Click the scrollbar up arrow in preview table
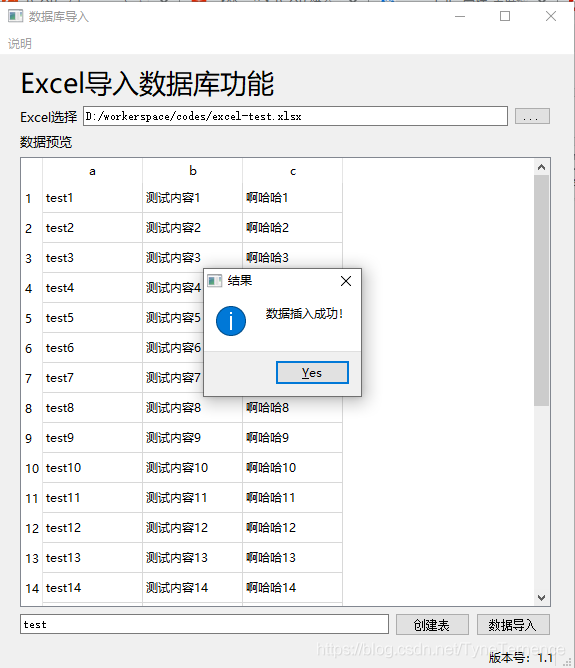The image size is (575, 668). (x=541, y=167)
